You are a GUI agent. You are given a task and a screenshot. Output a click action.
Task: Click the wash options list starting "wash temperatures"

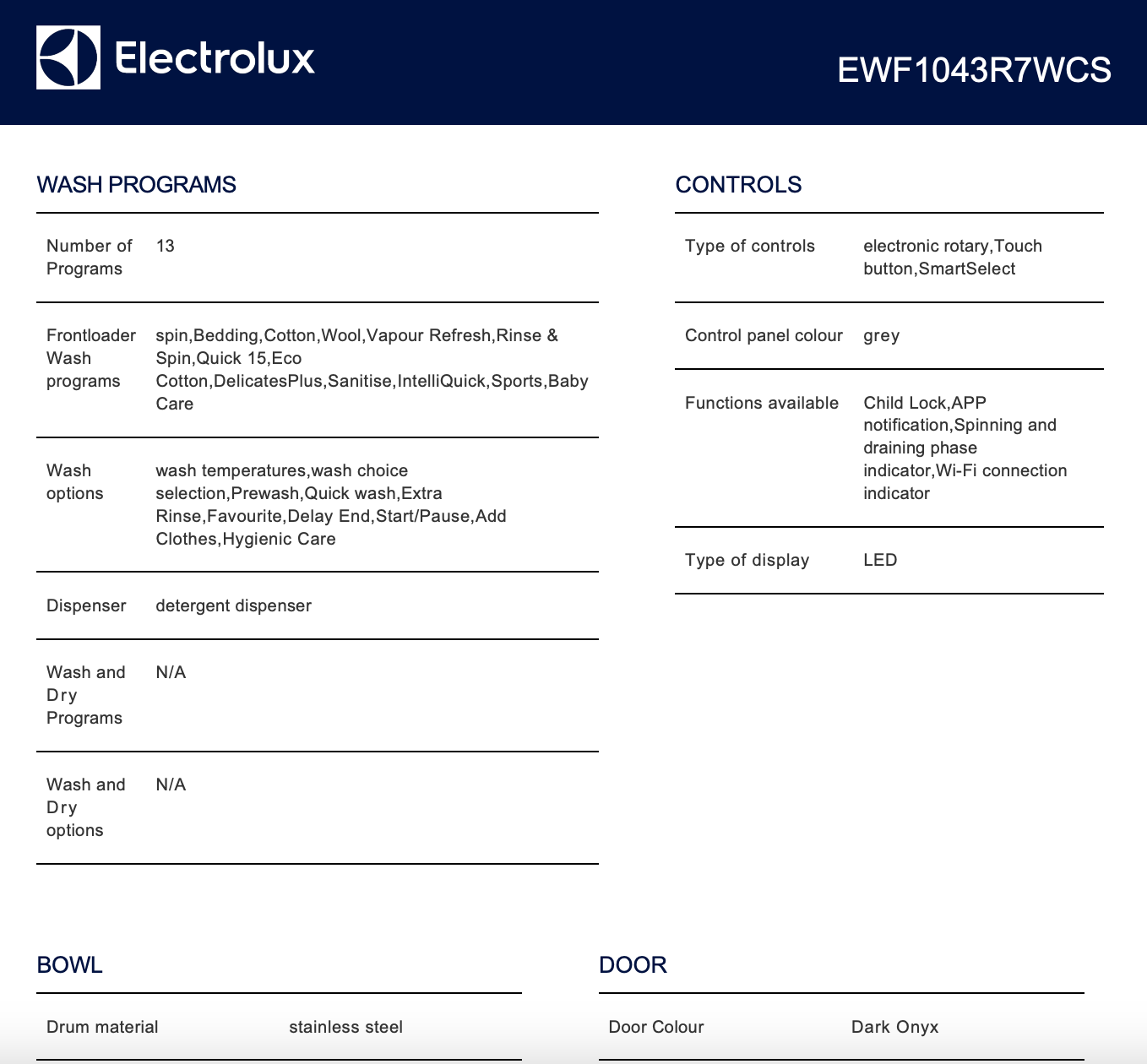331,505
